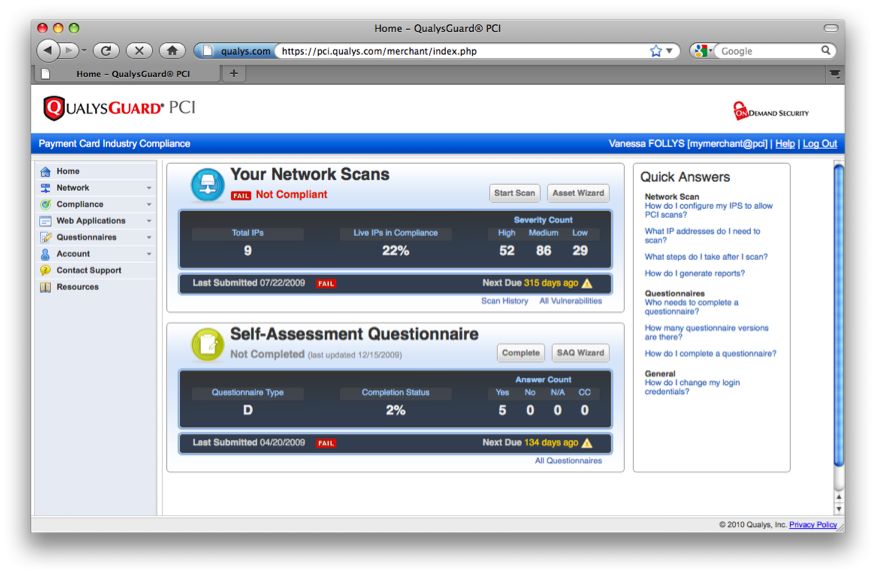Image resolution: width=876 pixels, height=575 pixels.
Task: Click the page icon in the address bar
Action: pyautogui.click(x=207, y=51)
